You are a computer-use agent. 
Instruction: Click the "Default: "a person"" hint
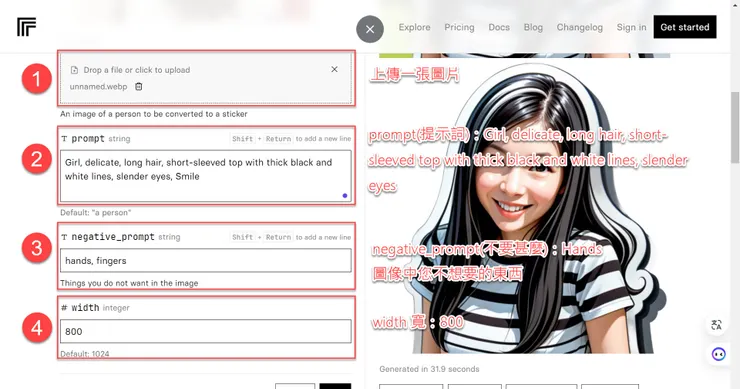(95, 212)
